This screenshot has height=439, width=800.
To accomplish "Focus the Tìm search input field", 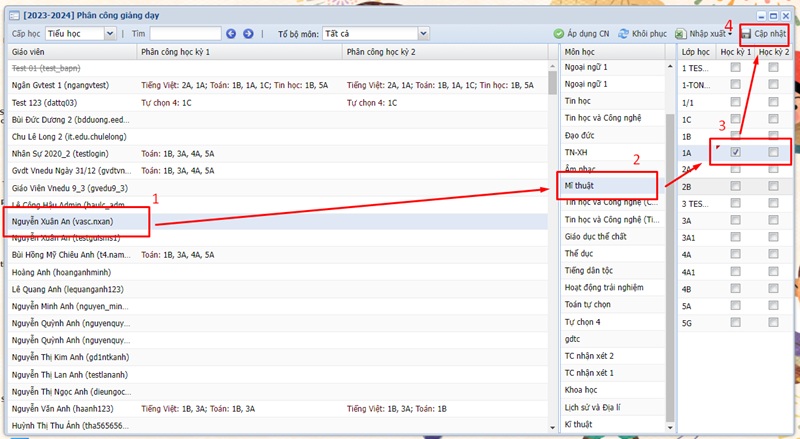I will point(186,34).
